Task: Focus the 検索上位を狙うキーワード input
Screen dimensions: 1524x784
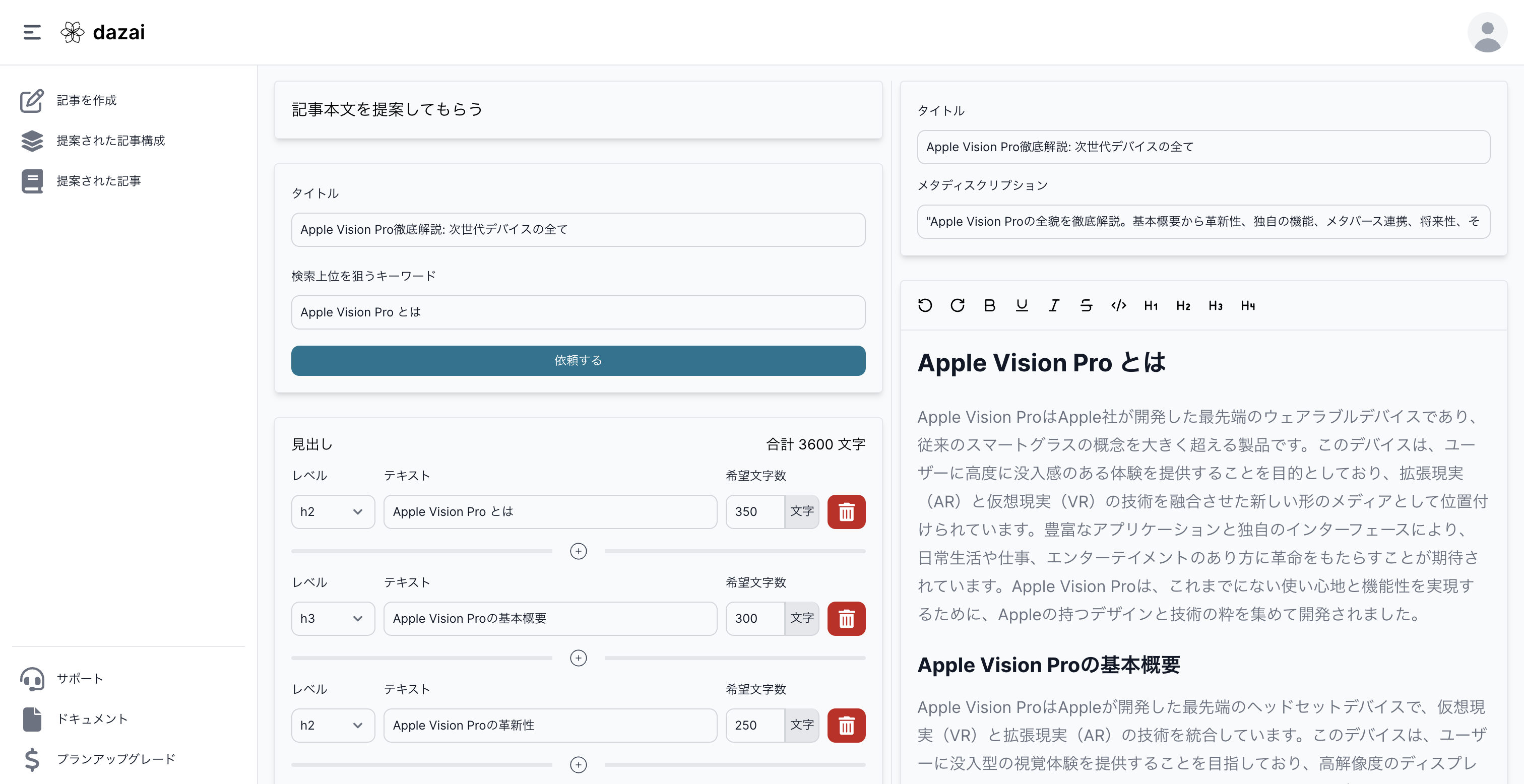Action: coord(578,312)
